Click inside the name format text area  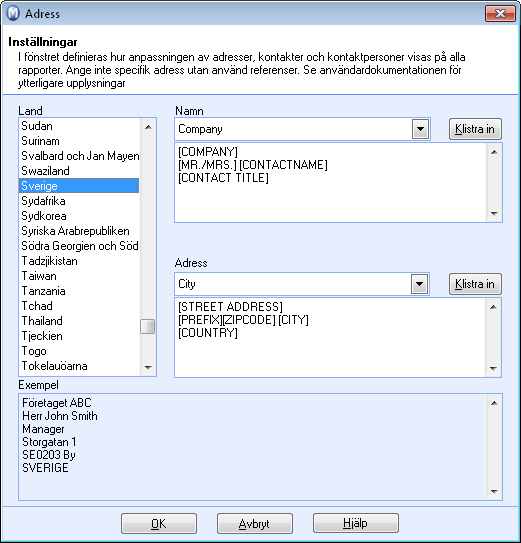pyautogui.click(x=330, y=182)
